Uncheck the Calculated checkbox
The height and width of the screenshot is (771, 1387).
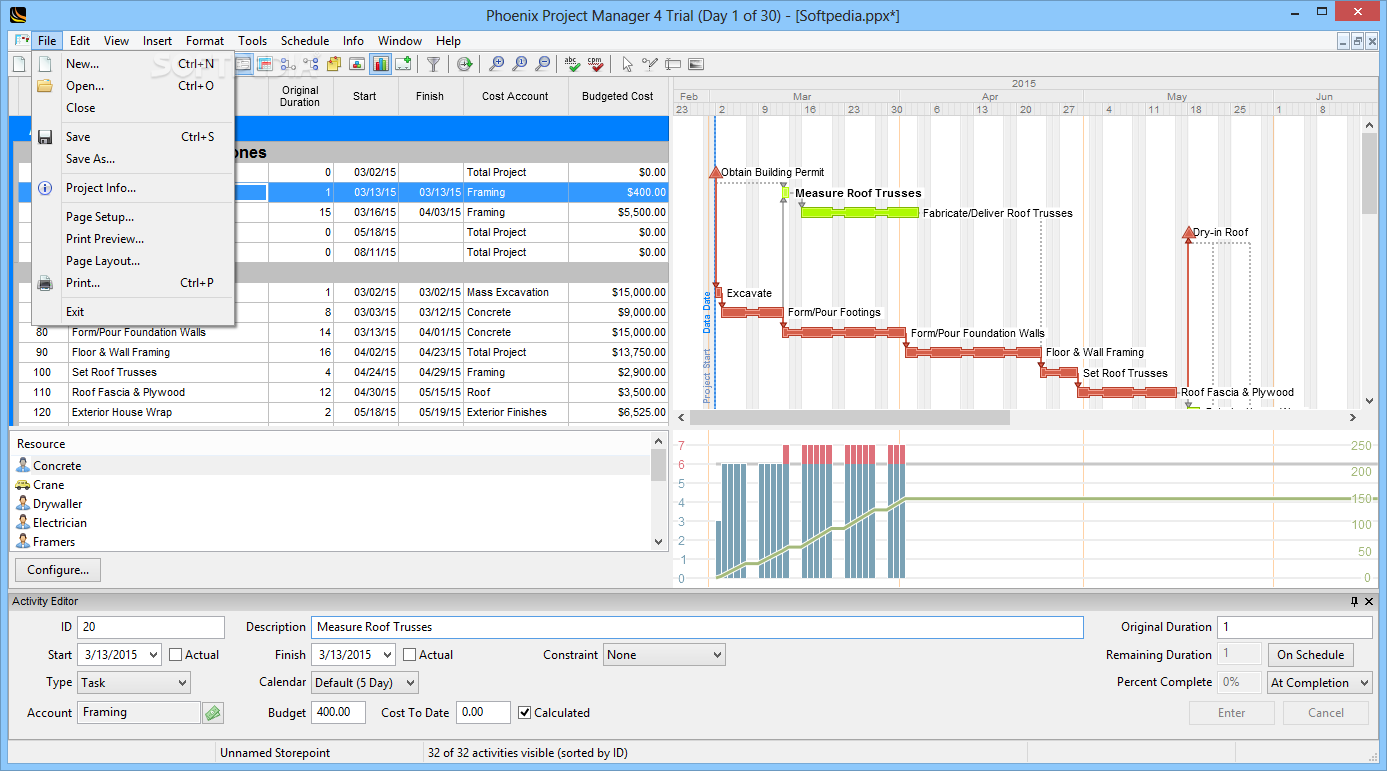coord(525,713)
